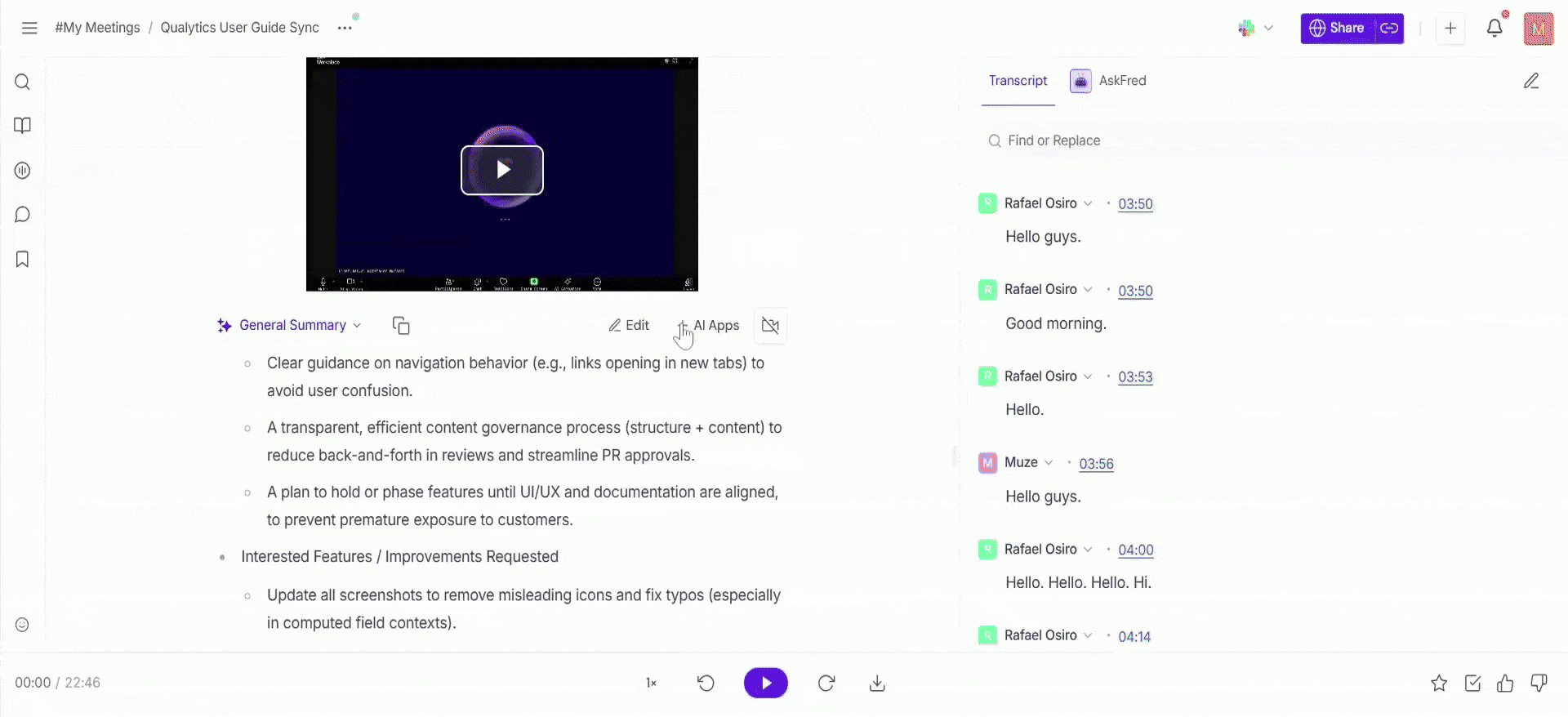Click the smiley feedback icon

[x=23, y=625]
